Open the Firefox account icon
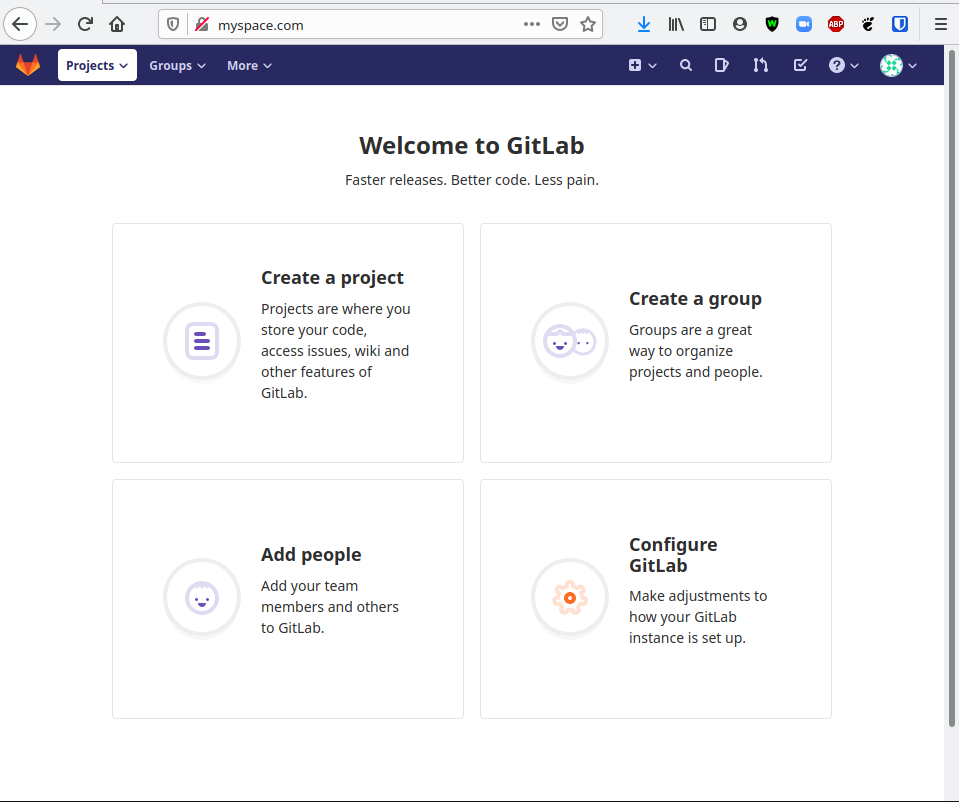This screenshot has width=959, height=802. click(x=740, y=24)
